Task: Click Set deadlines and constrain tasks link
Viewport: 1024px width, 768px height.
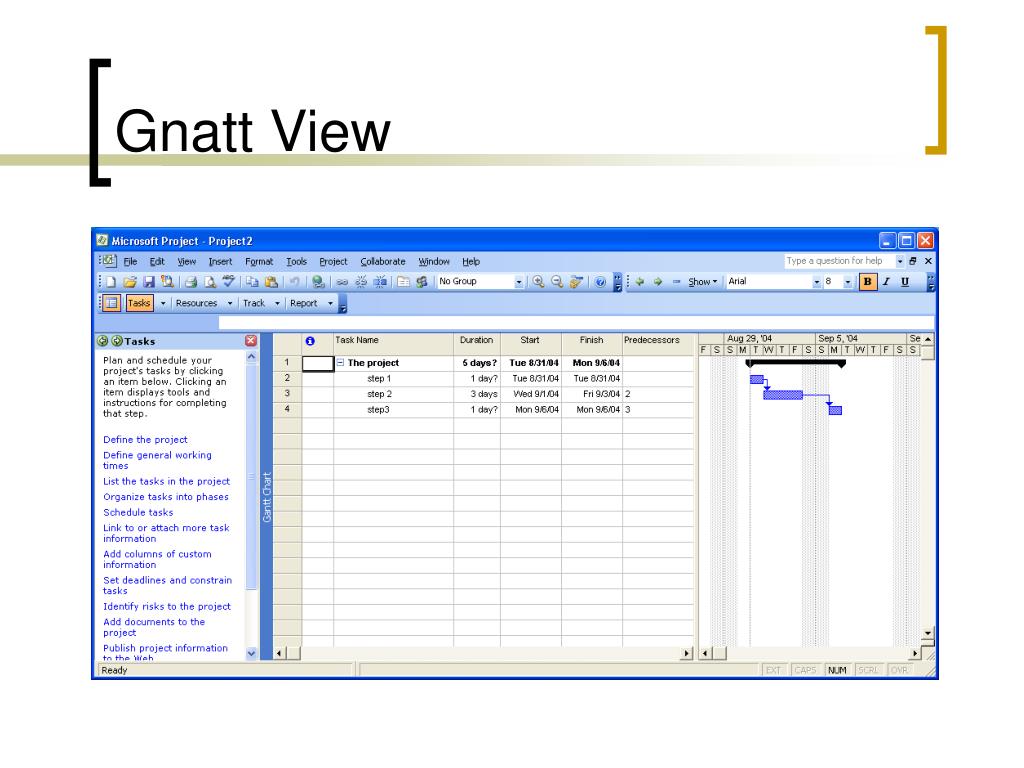Action: coord(167,585)
